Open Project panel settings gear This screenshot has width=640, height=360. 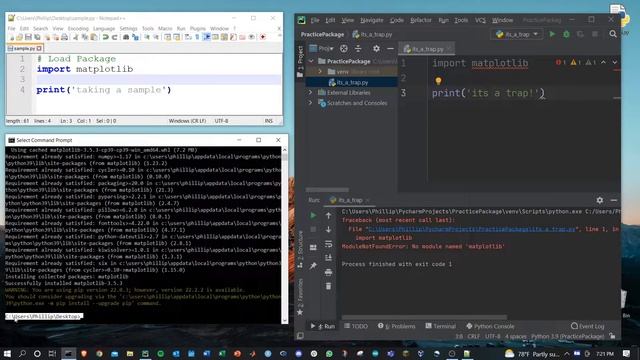[376, 49]
